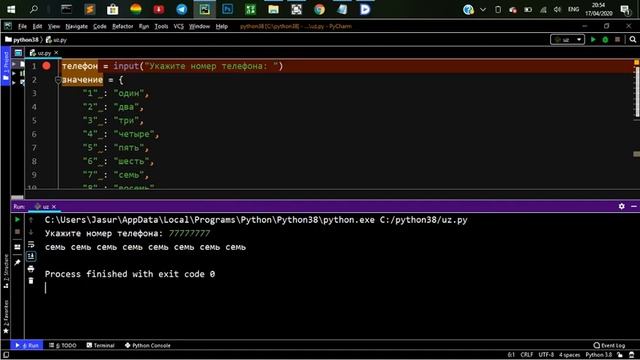Debug uz with the bug icon
640x360 pixels.
[605, 40]
